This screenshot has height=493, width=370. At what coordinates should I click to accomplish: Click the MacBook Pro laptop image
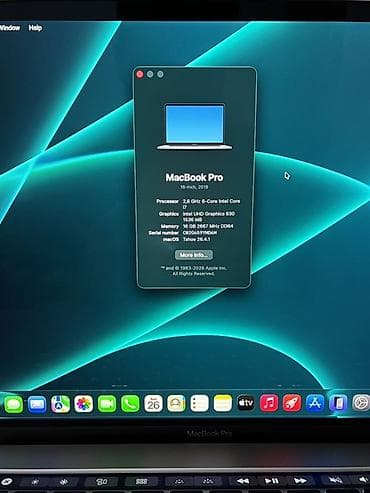[194, 127]
